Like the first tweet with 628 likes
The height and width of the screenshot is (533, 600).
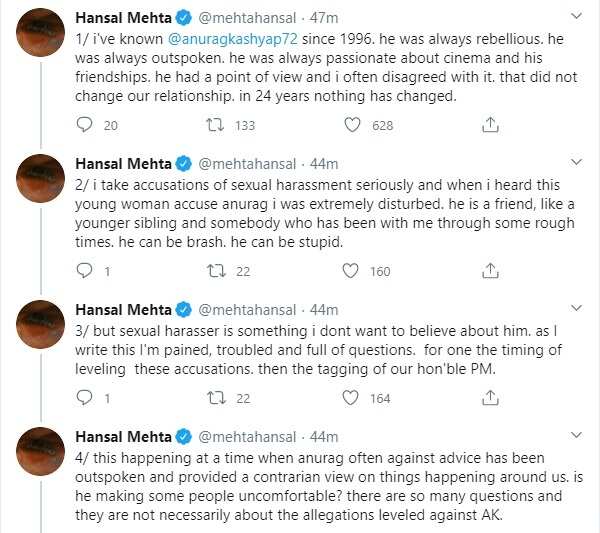click(352, 125)
